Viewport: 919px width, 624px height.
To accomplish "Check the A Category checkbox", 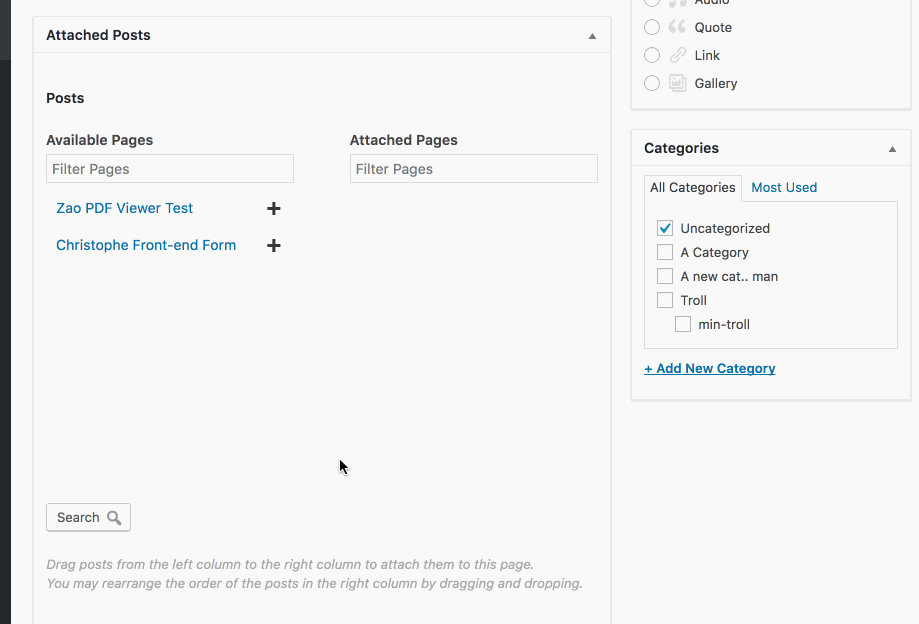I will coord(665,252).
